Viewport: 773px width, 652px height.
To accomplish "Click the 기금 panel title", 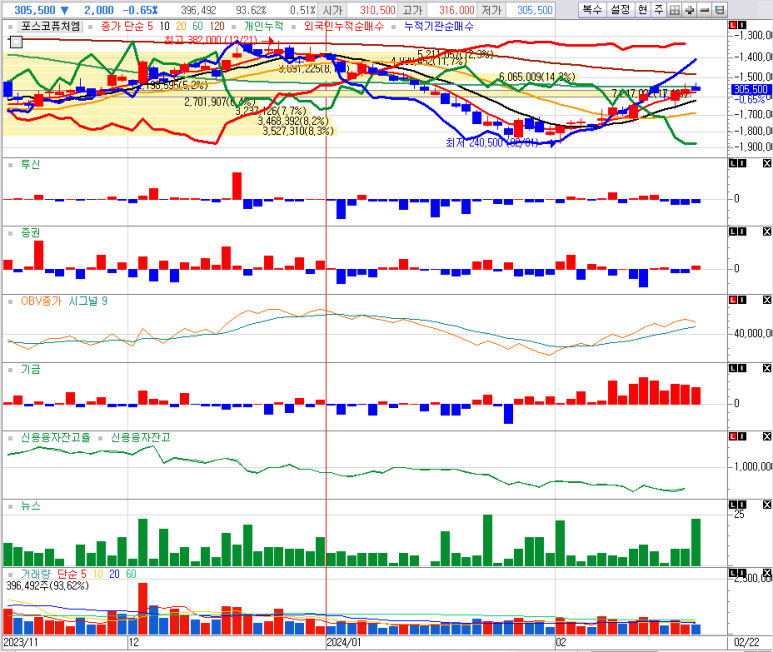I will pos(30,369).
